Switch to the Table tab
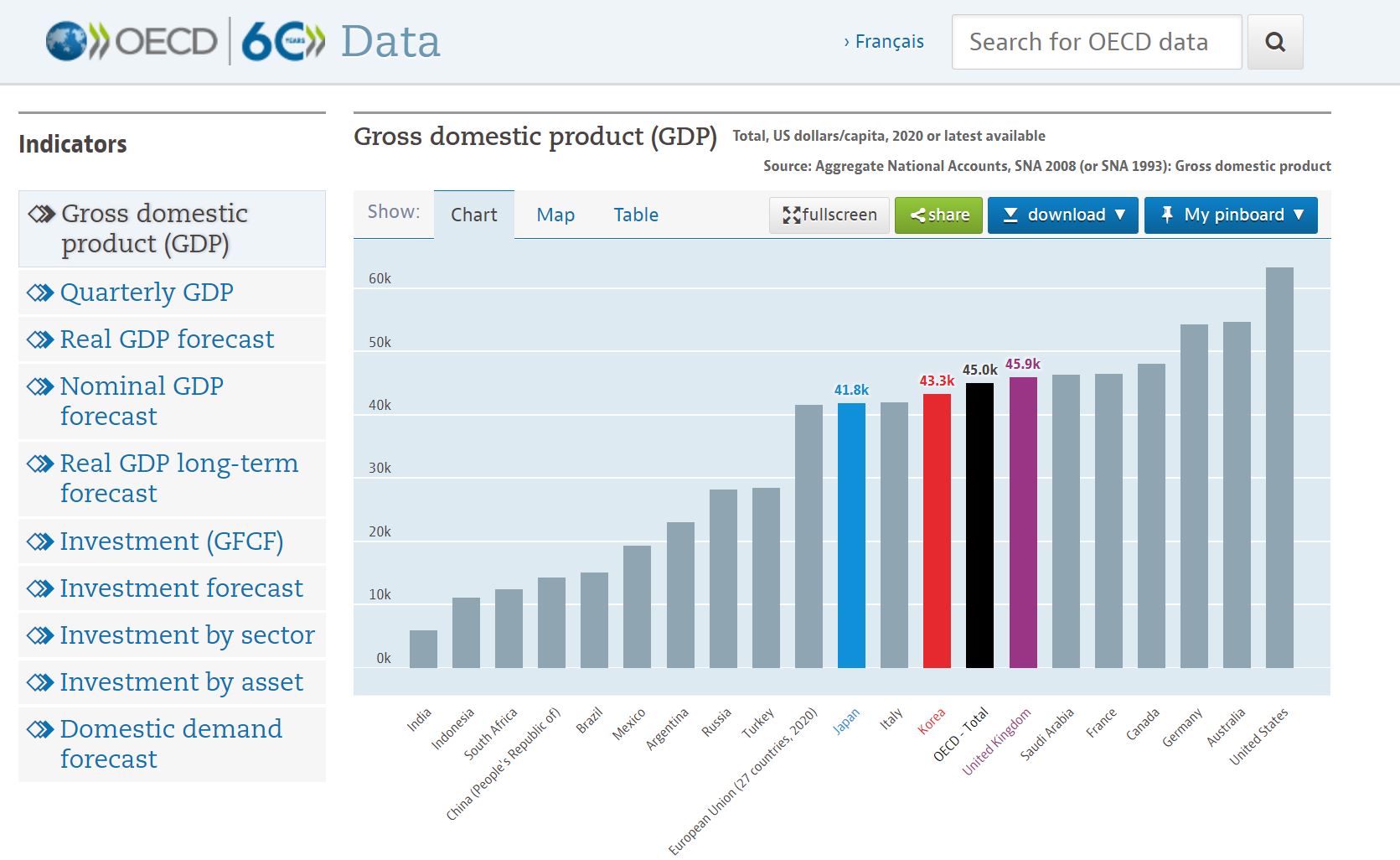 pos(636,215)
